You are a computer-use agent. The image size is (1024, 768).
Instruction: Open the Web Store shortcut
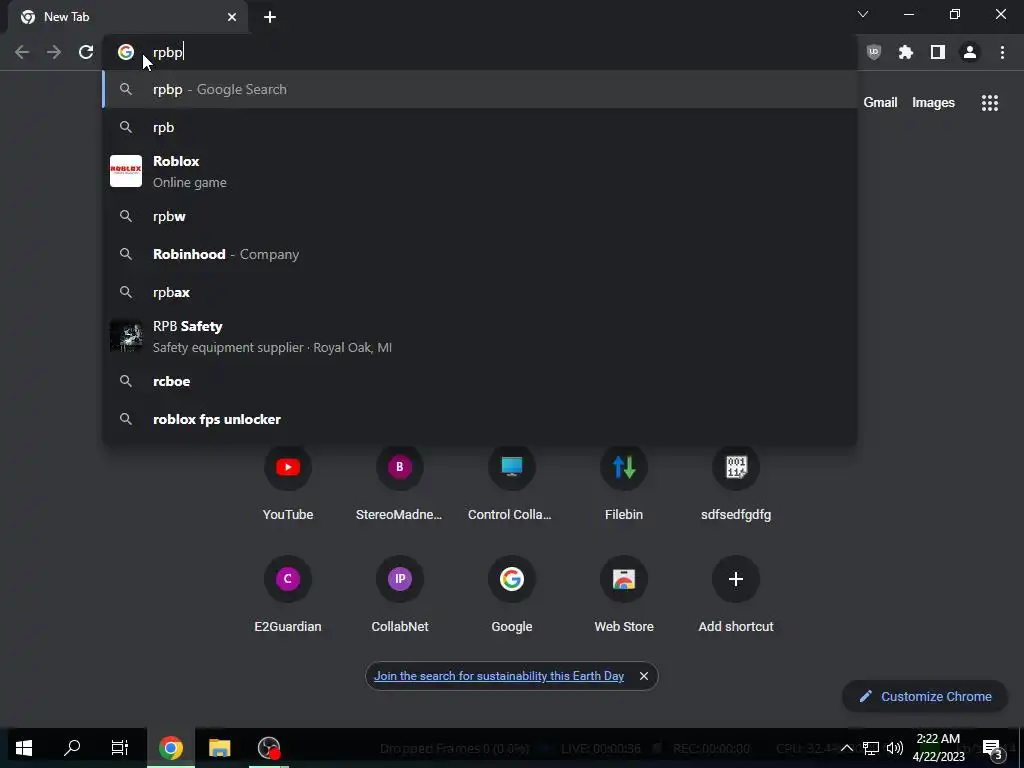point(624,596)
